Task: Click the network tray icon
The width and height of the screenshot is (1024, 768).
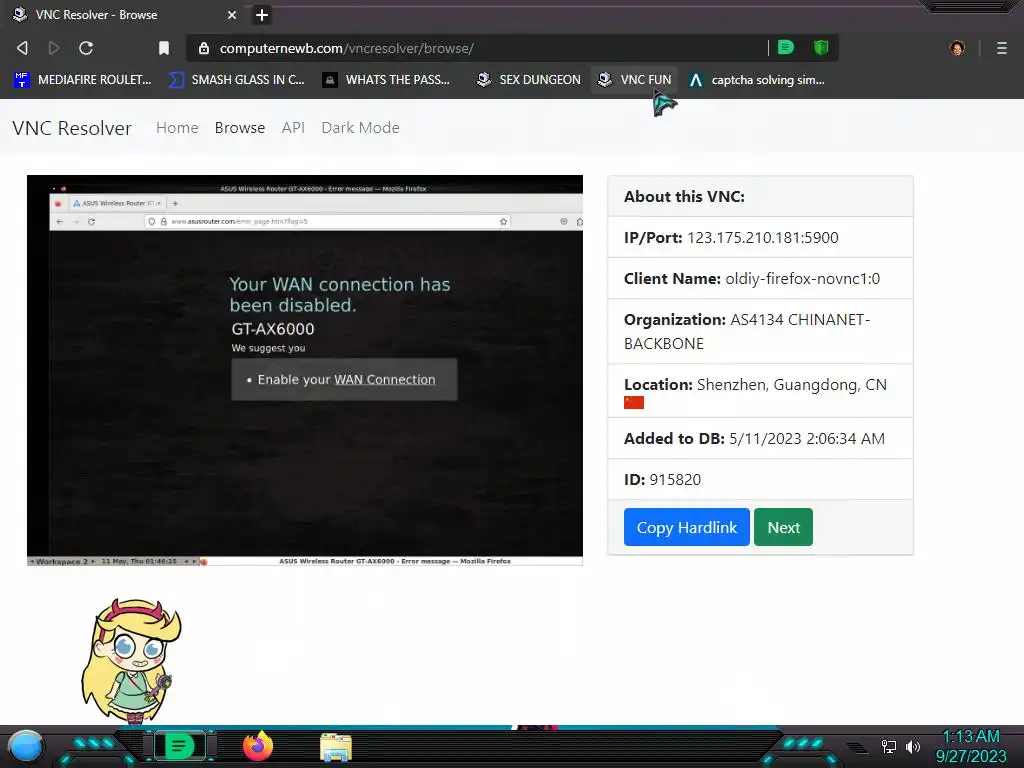Action: [889, 746]
